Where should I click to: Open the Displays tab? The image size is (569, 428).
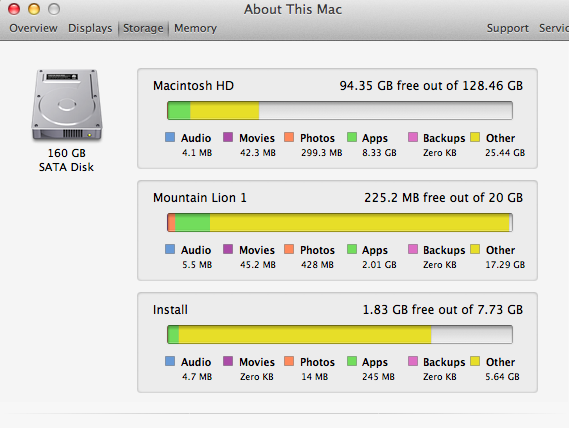tap(90, 28)
